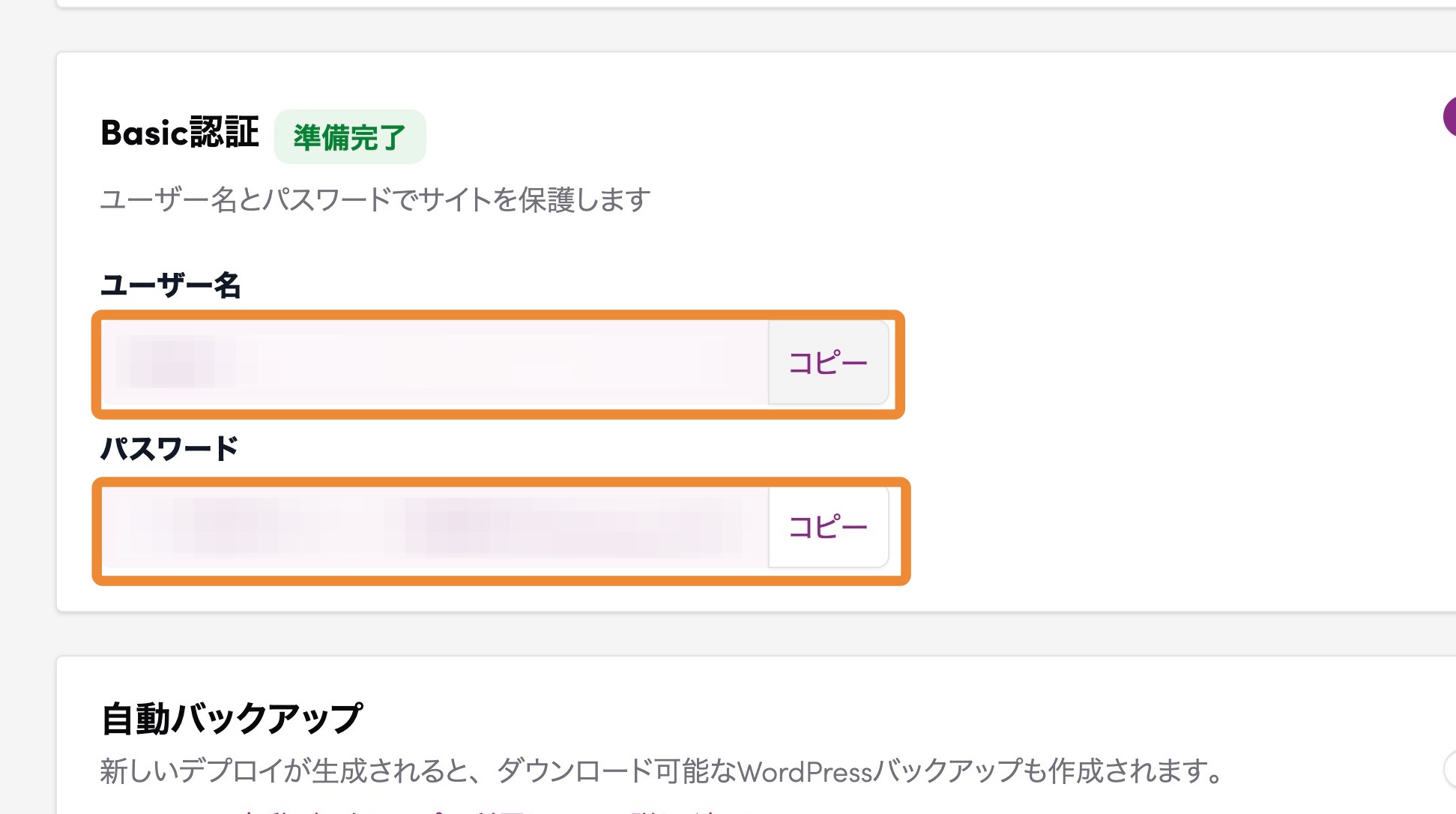Viewport: 1456px width, 814px height.
Task: Click the 準備完了 status badge
Action: [x=349, y=137]
